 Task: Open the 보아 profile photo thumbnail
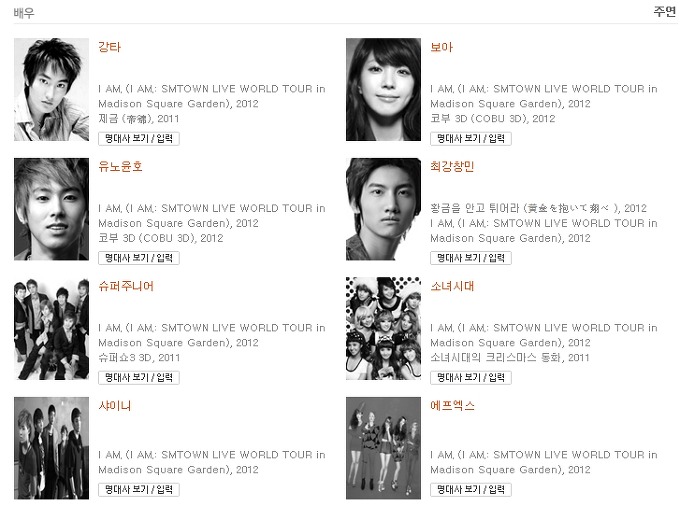(383, 89)
